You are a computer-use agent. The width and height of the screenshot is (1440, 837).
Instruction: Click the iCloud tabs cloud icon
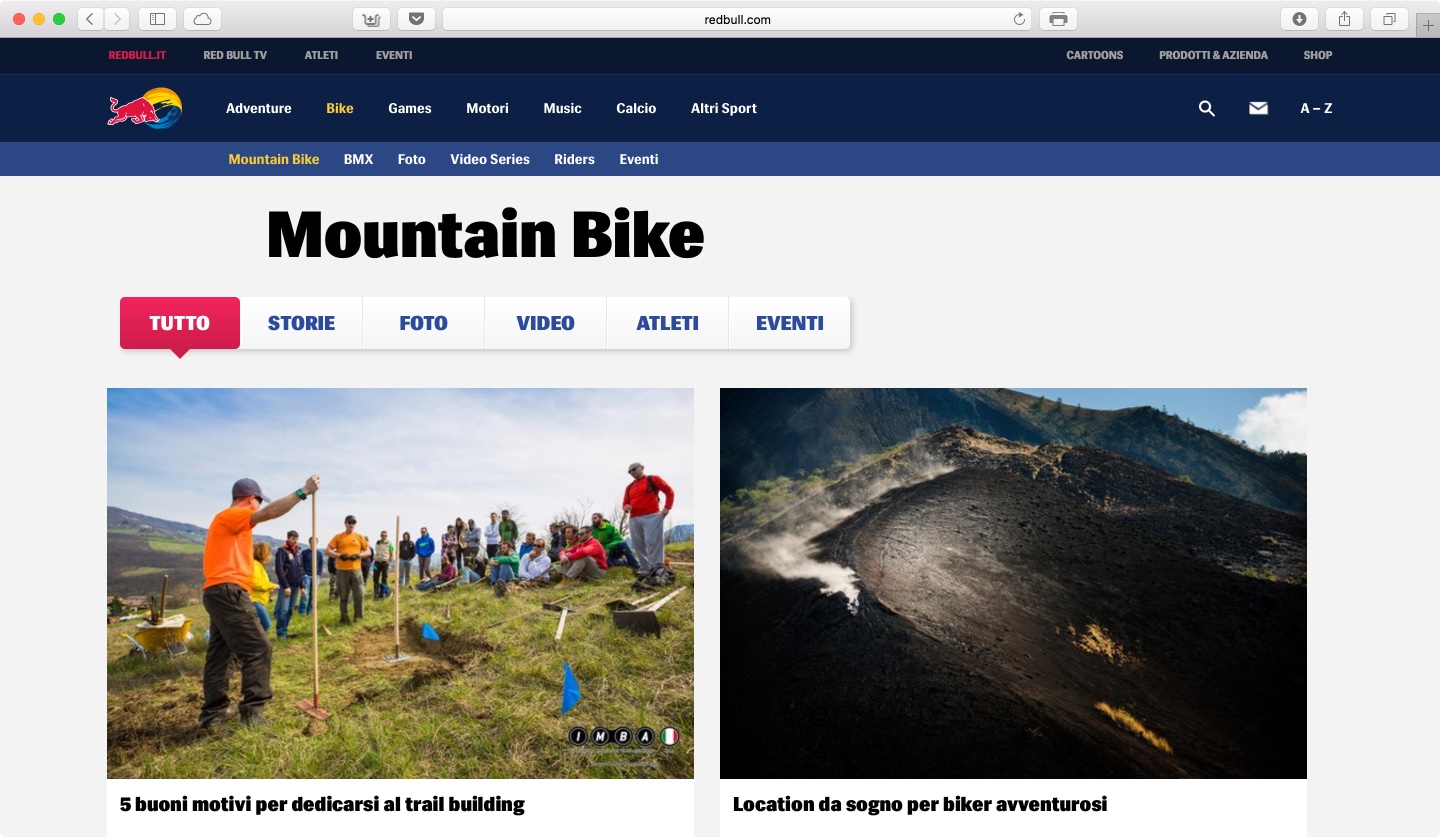pos(203,19)
